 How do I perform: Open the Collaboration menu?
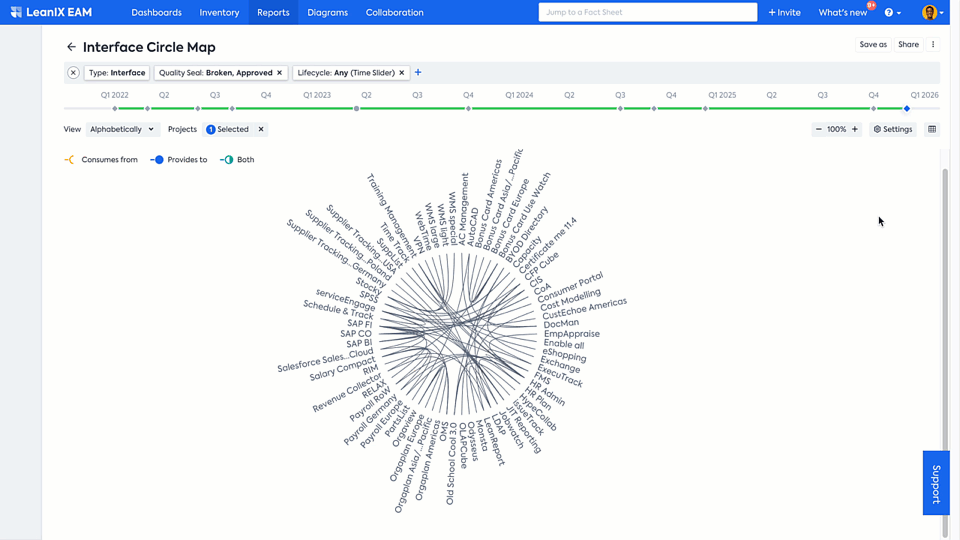394,12
